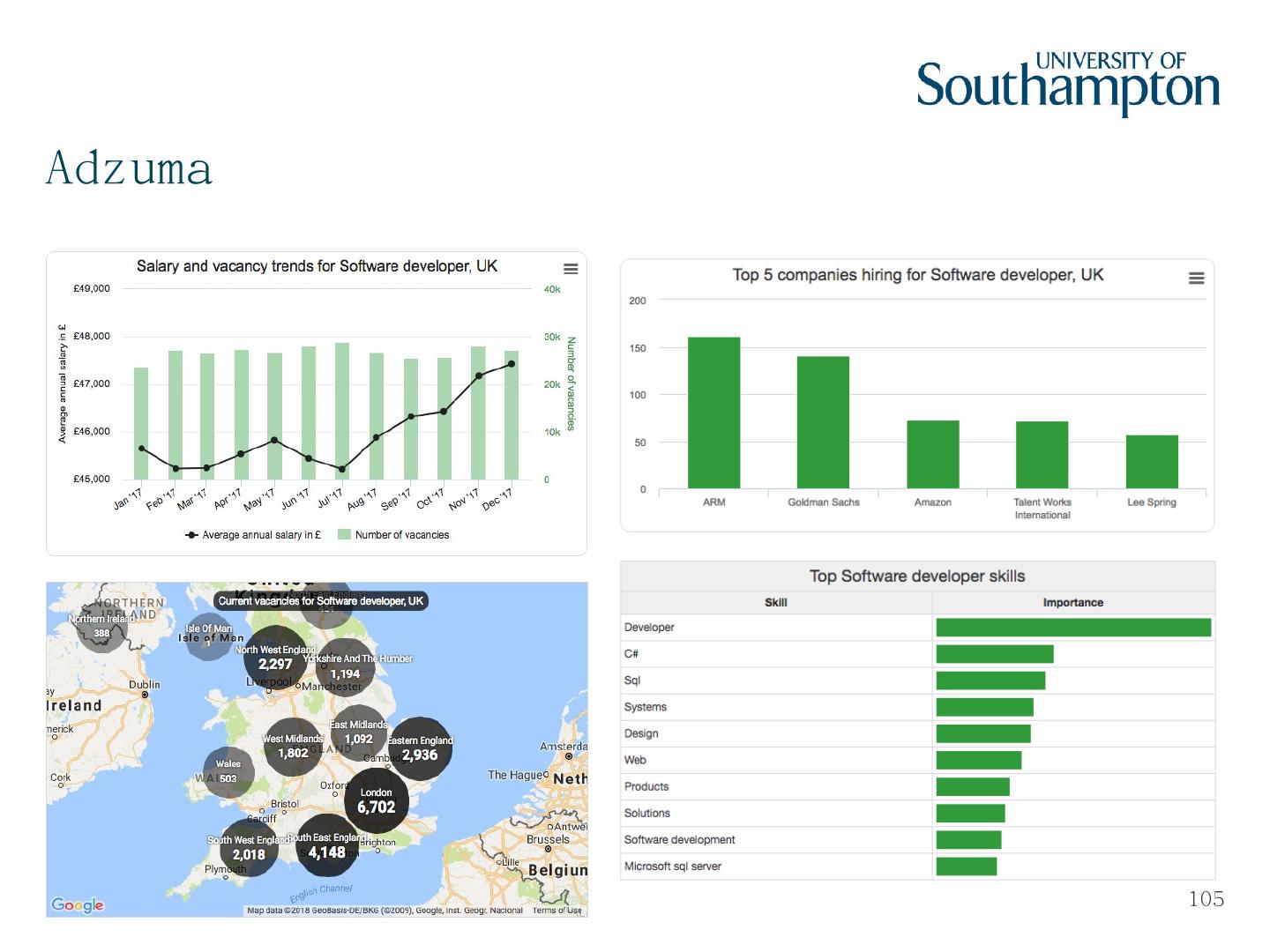Image resolution: width=1270 pixels, height=952 pixels.
Task: Select the "Products" skill row label
Action: pyautogui.click(x=646, y=786)
